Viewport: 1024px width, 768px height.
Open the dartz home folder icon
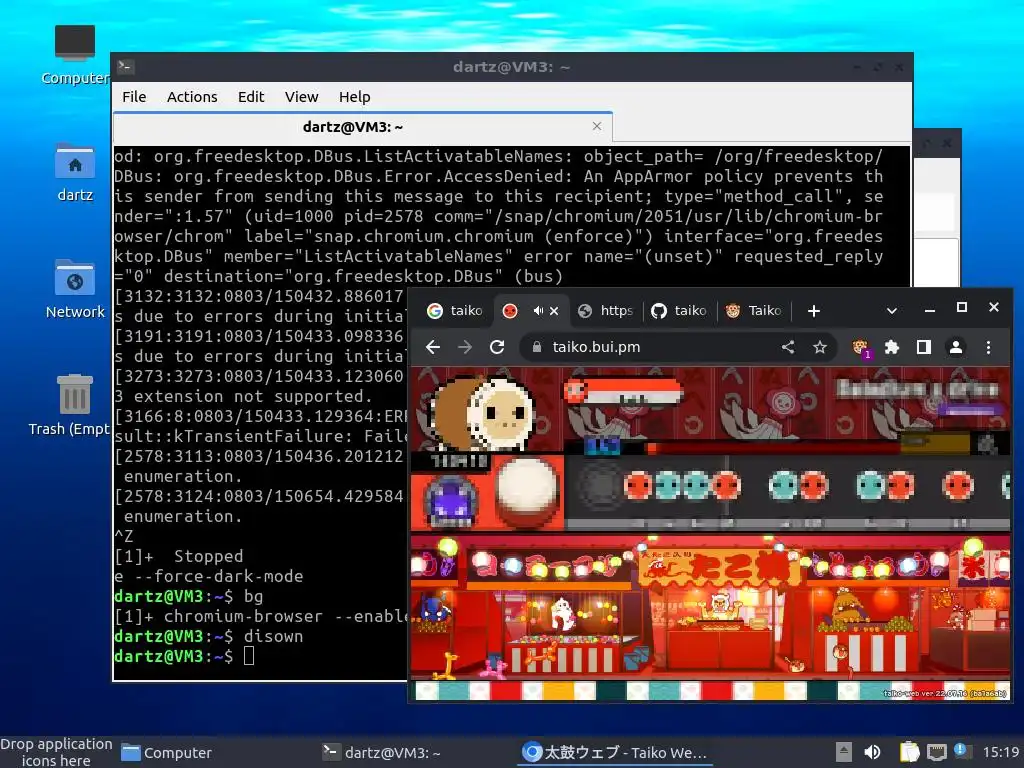[x=74, y=172]
